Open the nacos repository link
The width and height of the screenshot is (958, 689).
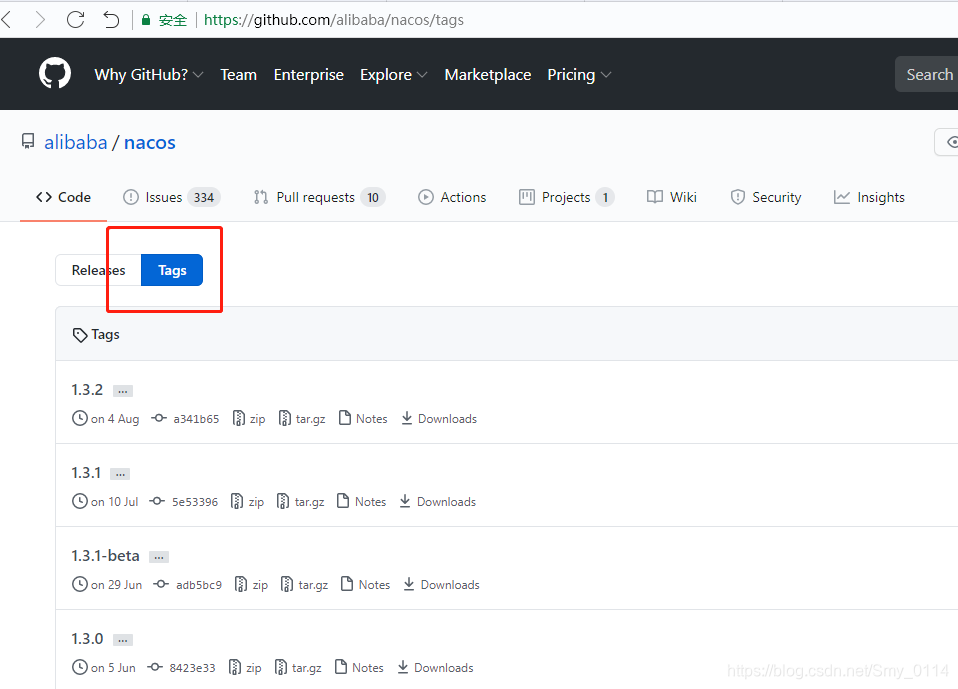point(150,142)
